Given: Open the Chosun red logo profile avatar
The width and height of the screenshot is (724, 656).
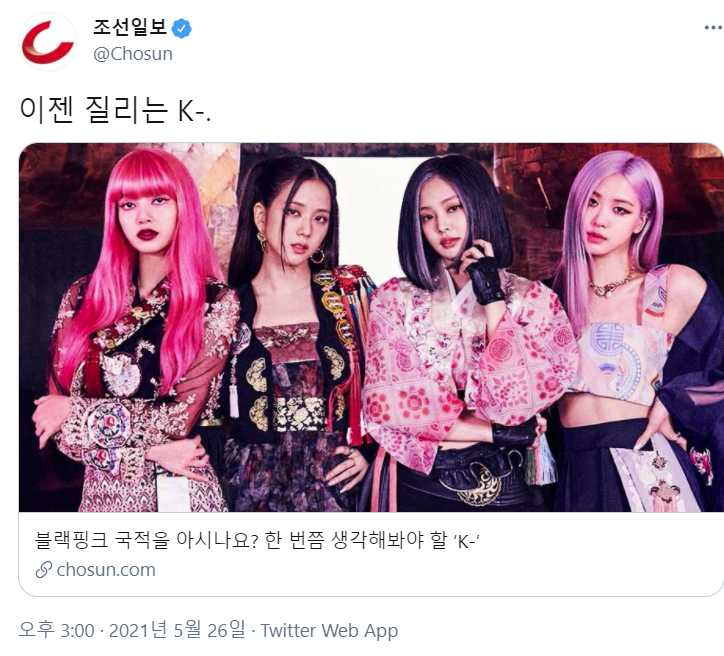Looking at the screenshot, I should pos(47,42).
